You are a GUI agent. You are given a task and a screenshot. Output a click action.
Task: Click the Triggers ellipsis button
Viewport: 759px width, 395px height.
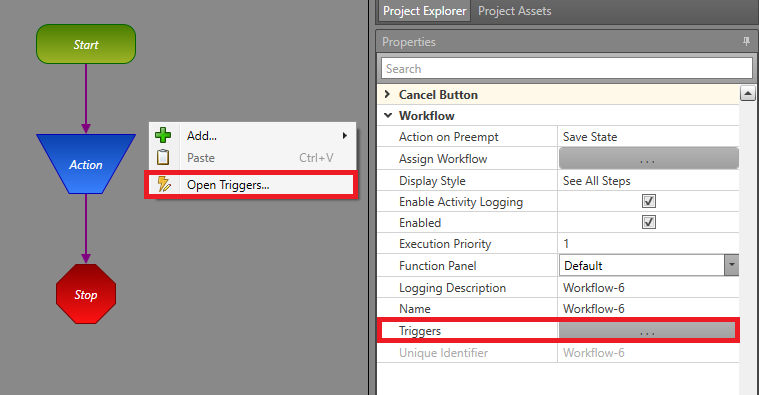coord(647,331)
